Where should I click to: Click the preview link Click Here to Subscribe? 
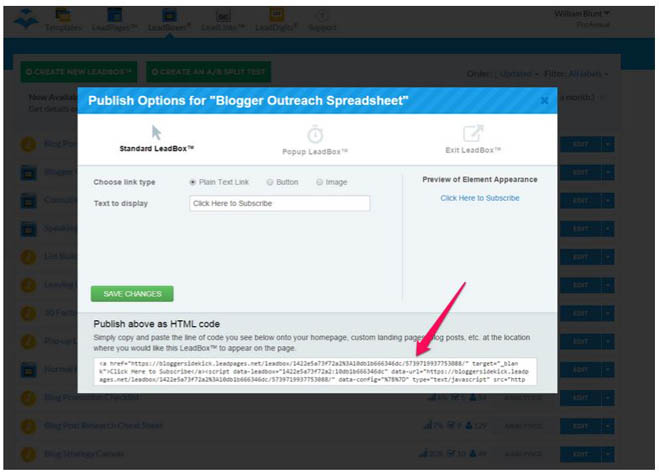[480, 198]
